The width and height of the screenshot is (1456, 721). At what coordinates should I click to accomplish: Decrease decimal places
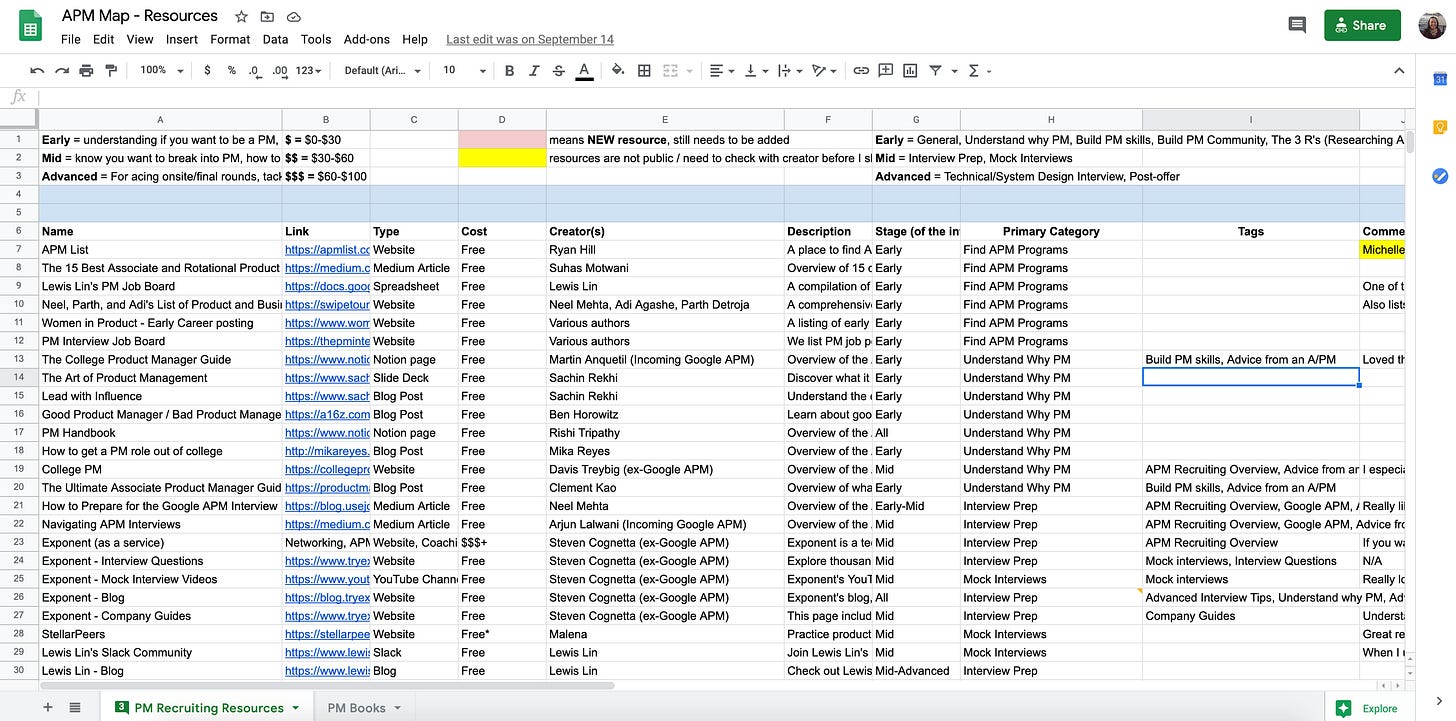coord(255,71)
